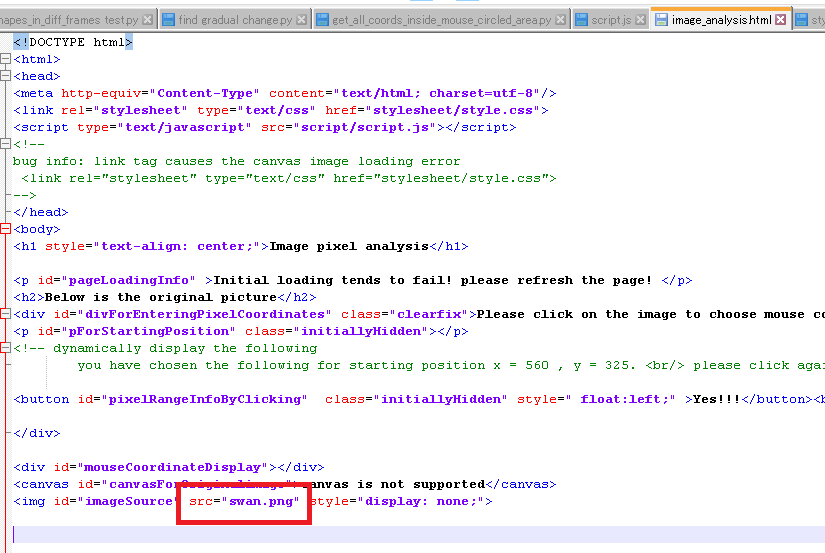825x553 pixels.
Task: Click the pixelRangeInfoByClicking button line
Action: (x=419, y=399)
